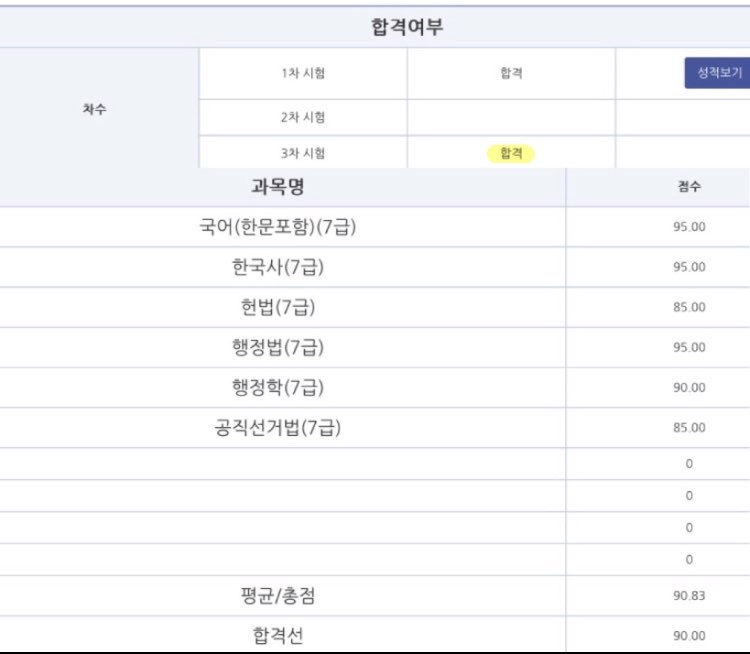Image resolution: width=750 pixels, height=654 pixels.
Task: Click the 합격선 row label
Action: (x=278, y=636)
